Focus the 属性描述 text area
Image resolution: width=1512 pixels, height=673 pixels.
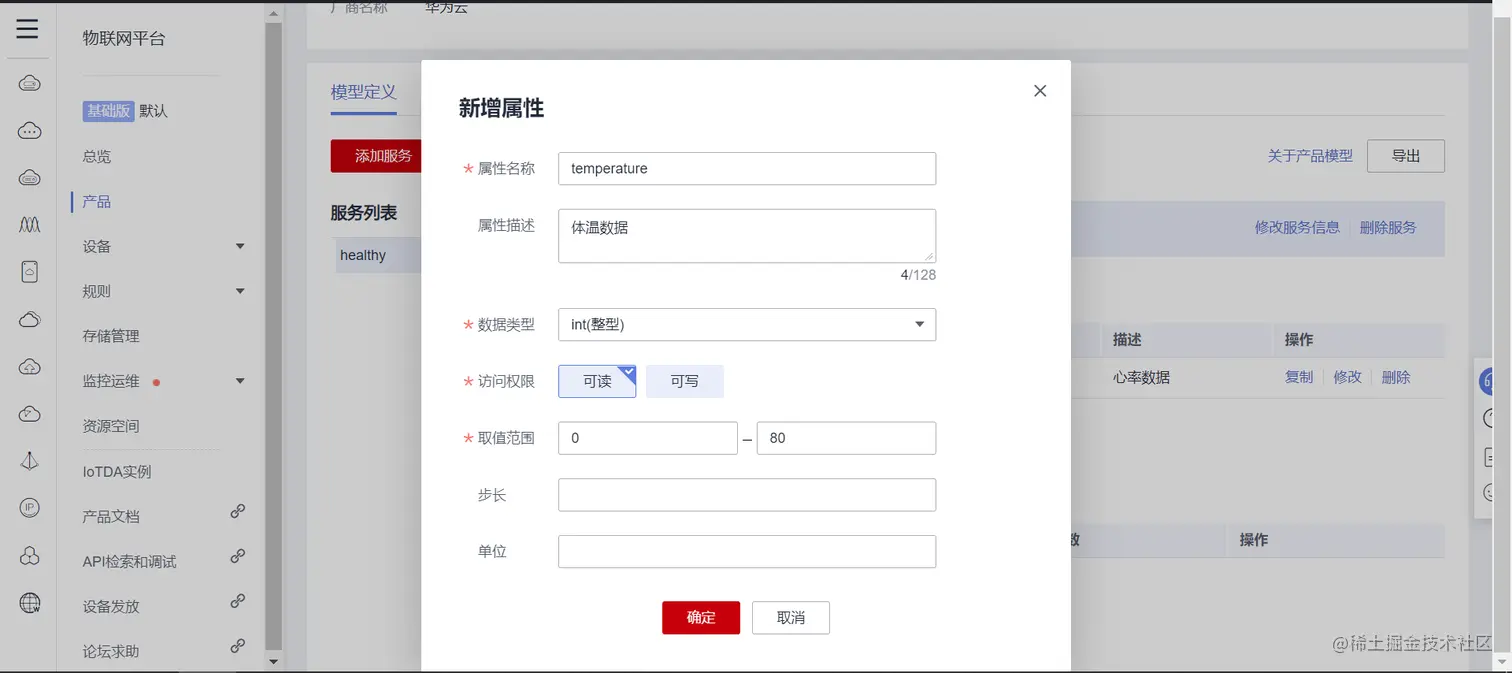[747, 236]
